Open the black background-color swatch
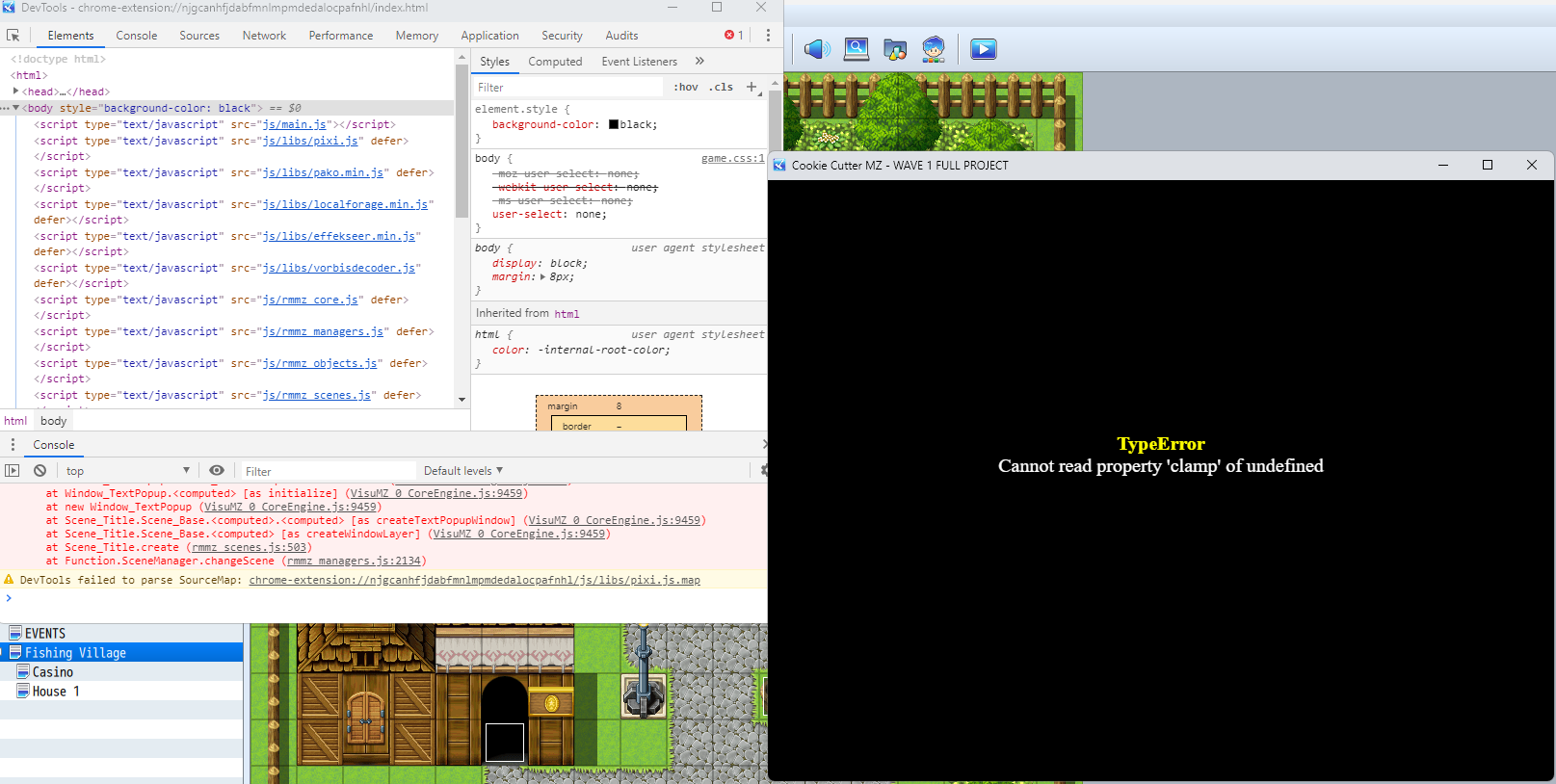 (614, 124)
